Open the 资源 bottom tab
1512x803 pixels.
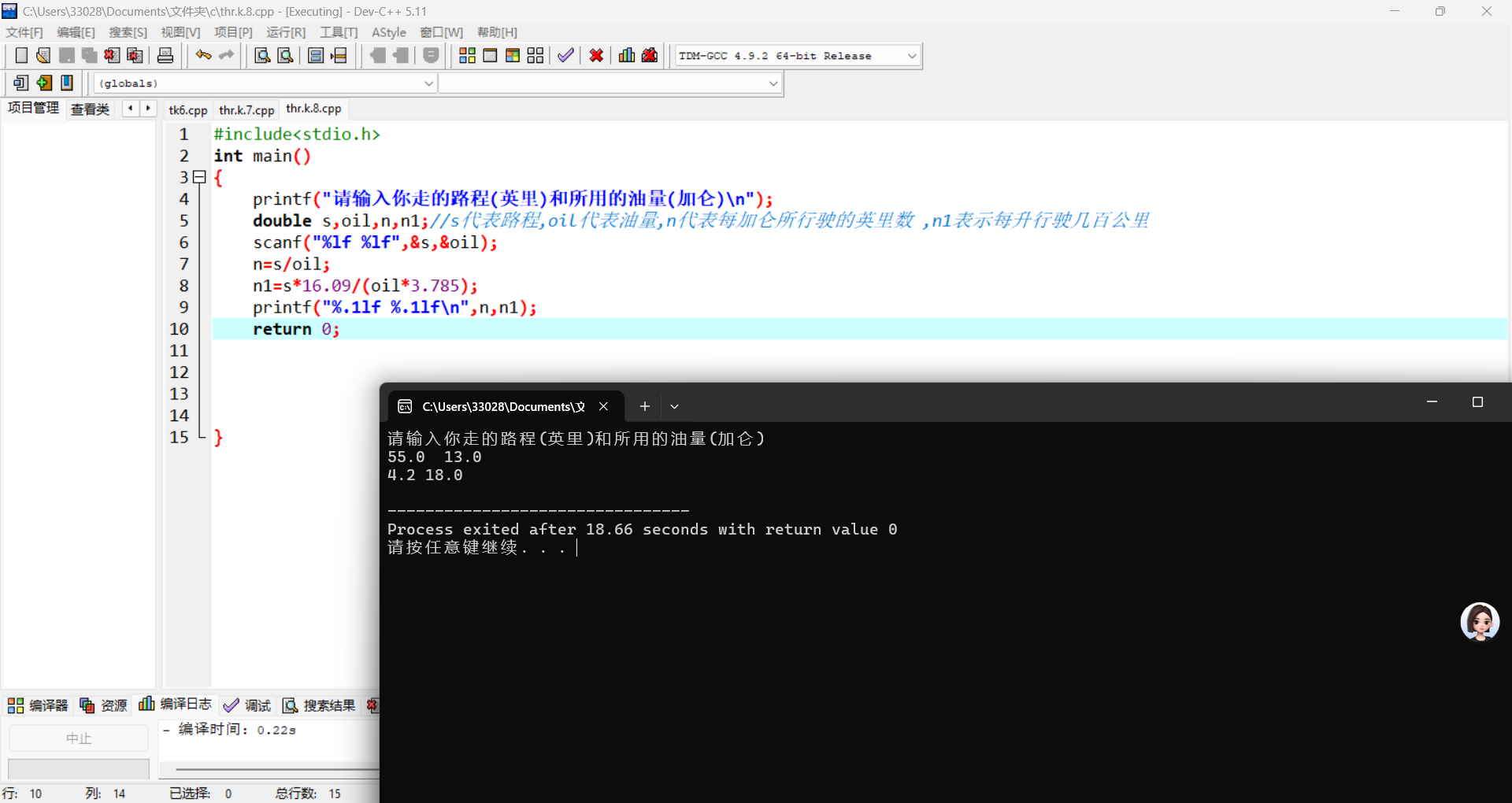pyautogui.click(x=103, y=705)
